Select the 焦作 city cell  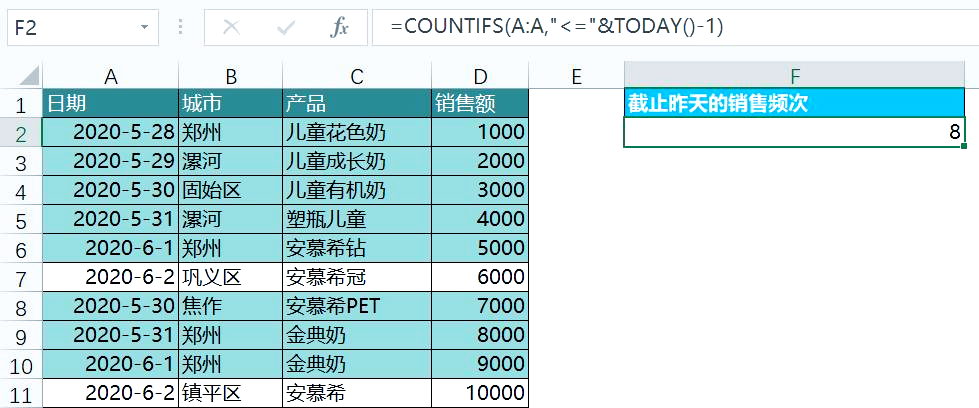point(231,307)
